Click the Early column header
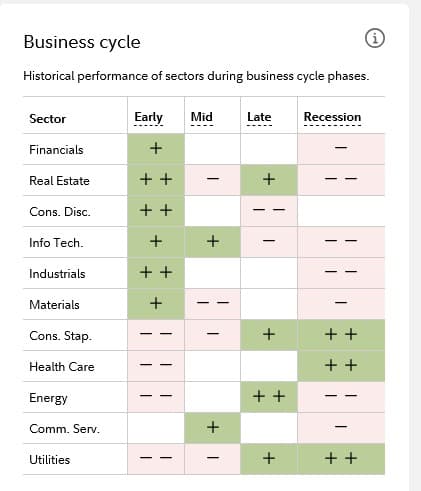 149,117
